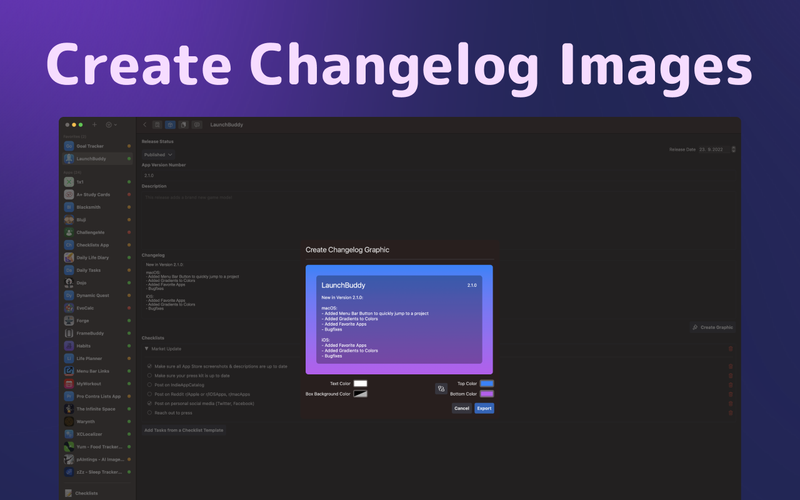Viewport: 800px width, 500px height.
Task: Open the Warynth app icon
Action: coord(69,421)
